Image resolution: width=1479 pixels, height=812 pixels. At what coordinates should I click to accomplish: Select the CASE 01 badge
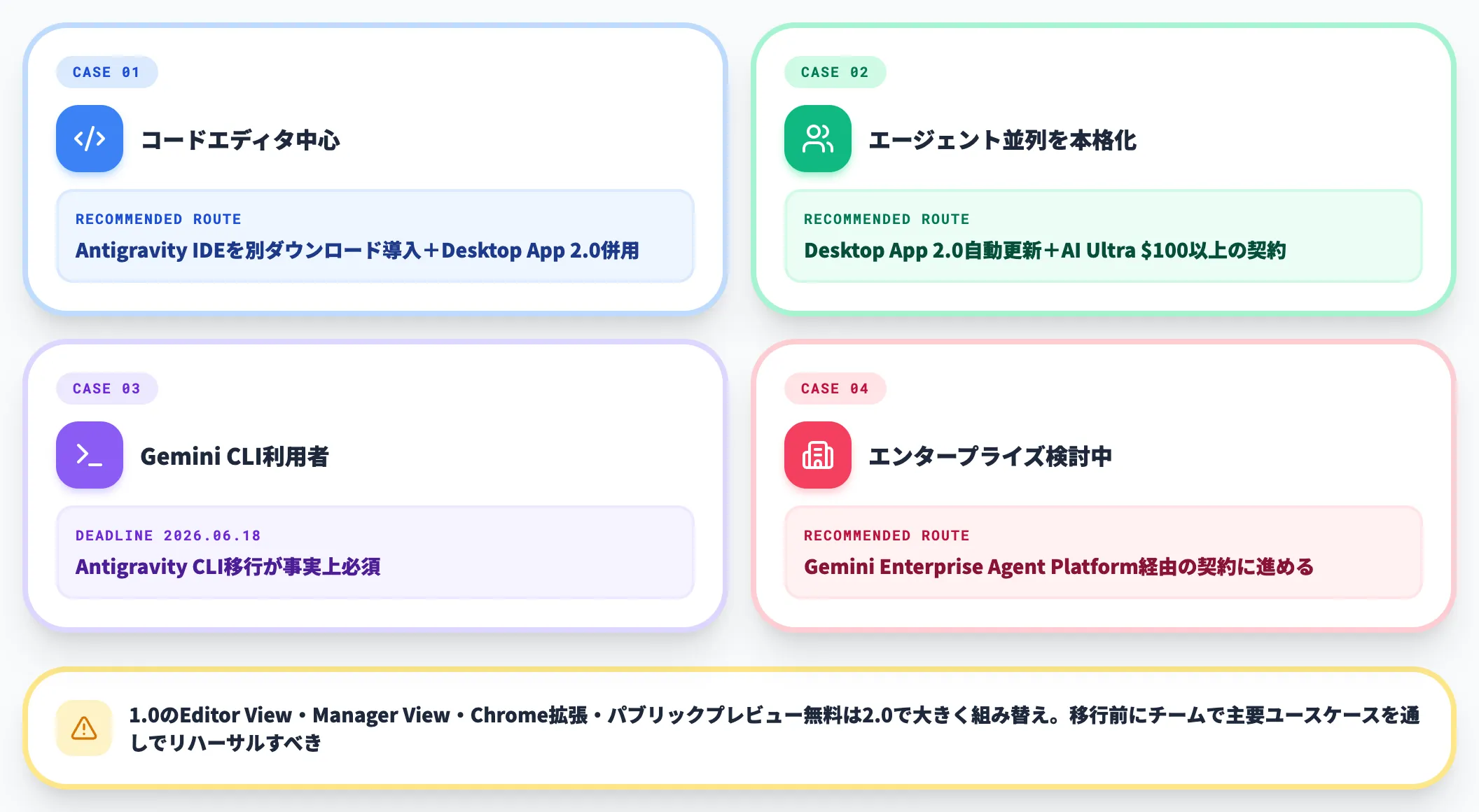(106, 72)
